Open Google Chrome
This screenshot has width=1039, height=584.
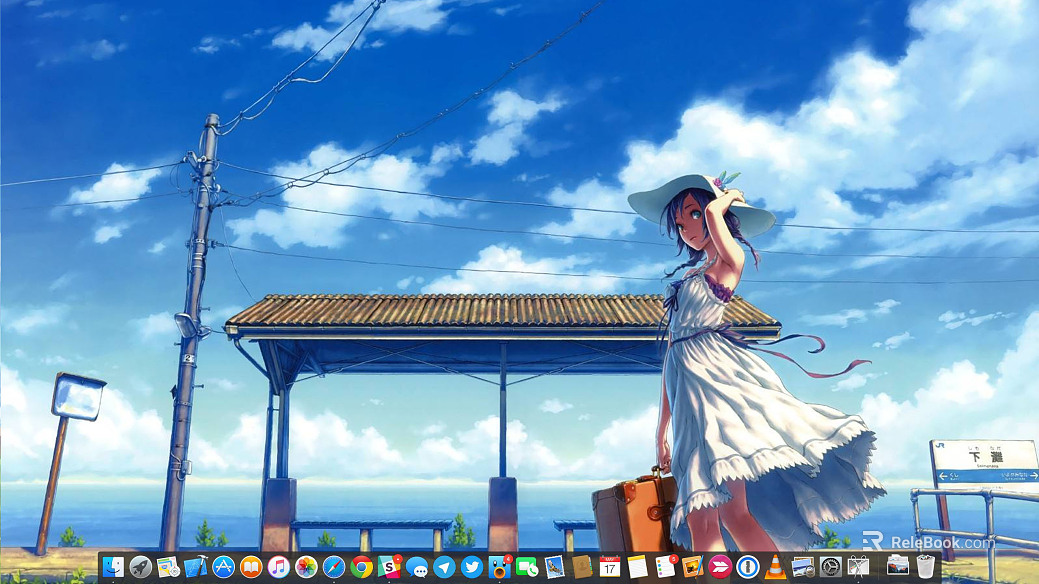click(x=361, y=567)
